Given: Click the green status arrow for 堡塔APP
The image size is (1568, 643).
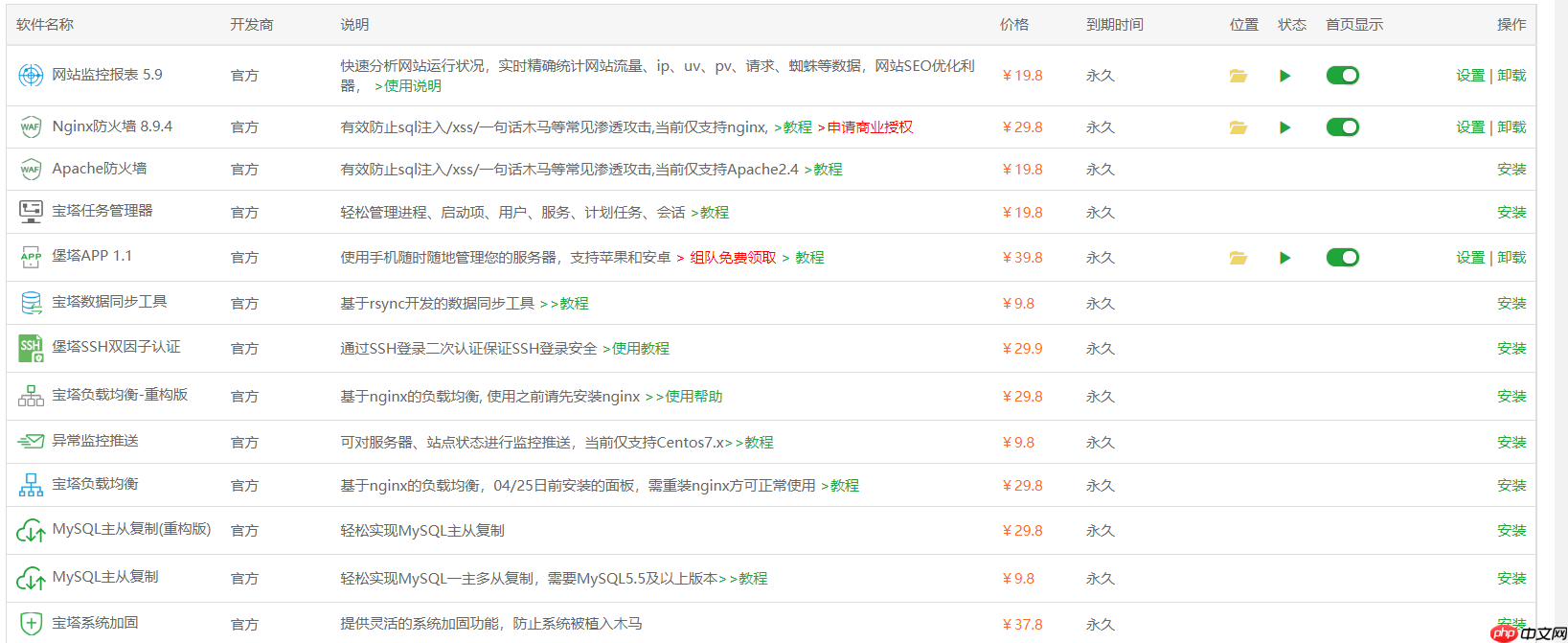Looking at the screenshot, I should pyautogui.click(x=1285, y=258).
